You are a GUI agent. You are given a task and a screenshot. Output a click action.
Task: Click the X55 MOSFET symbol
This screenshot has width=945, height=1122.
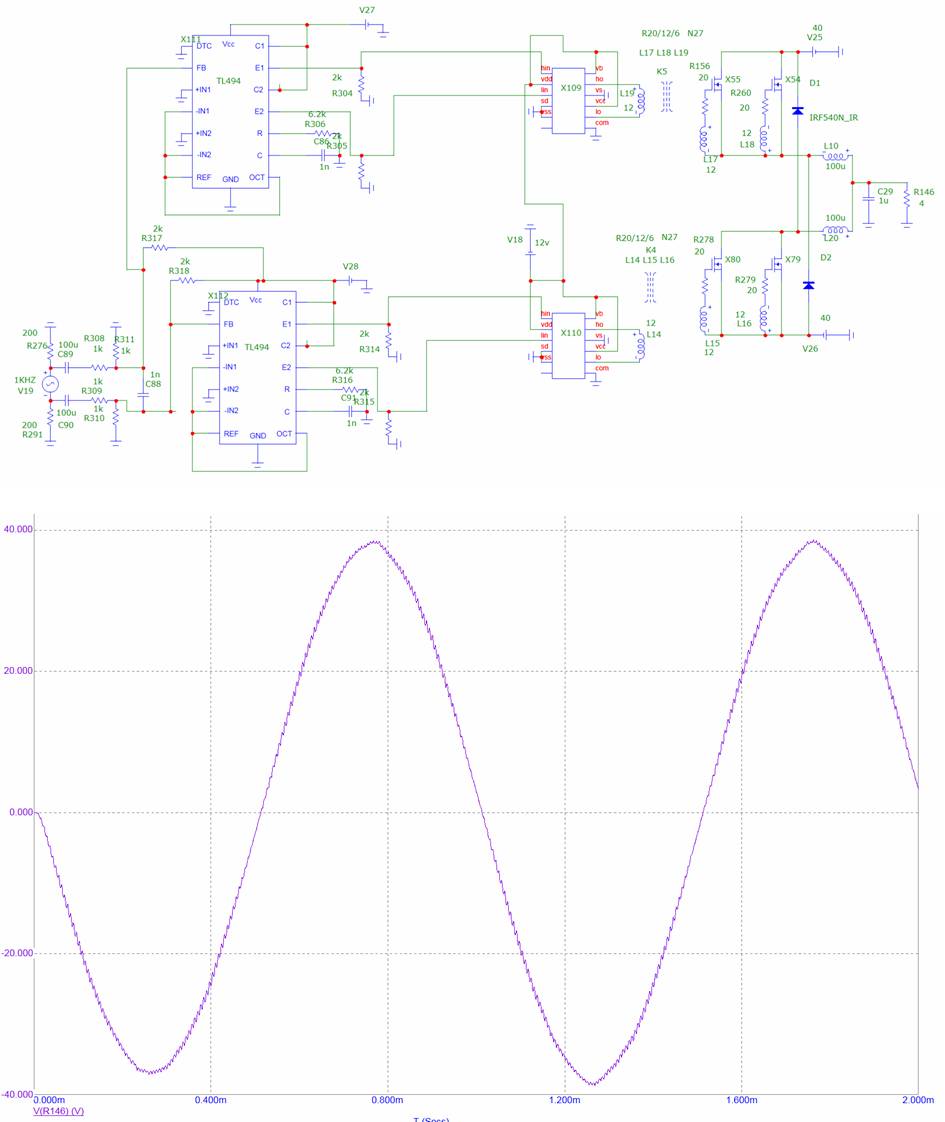[x=716, y=85]
